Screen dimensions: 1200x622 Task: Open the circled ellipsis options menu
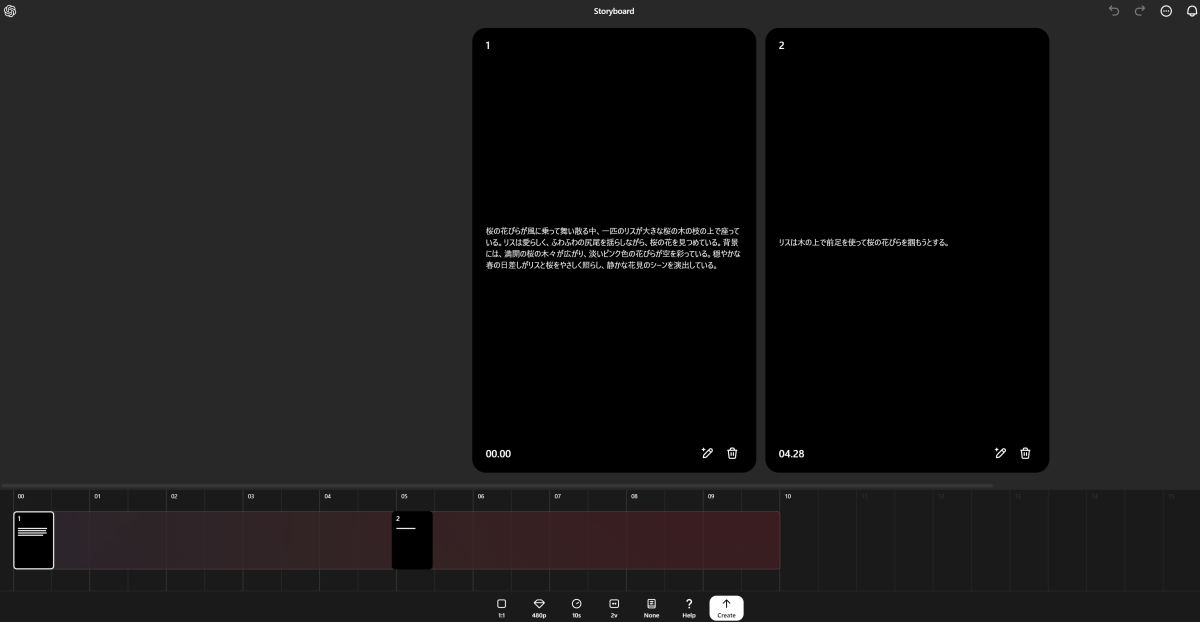point(1165,11)
